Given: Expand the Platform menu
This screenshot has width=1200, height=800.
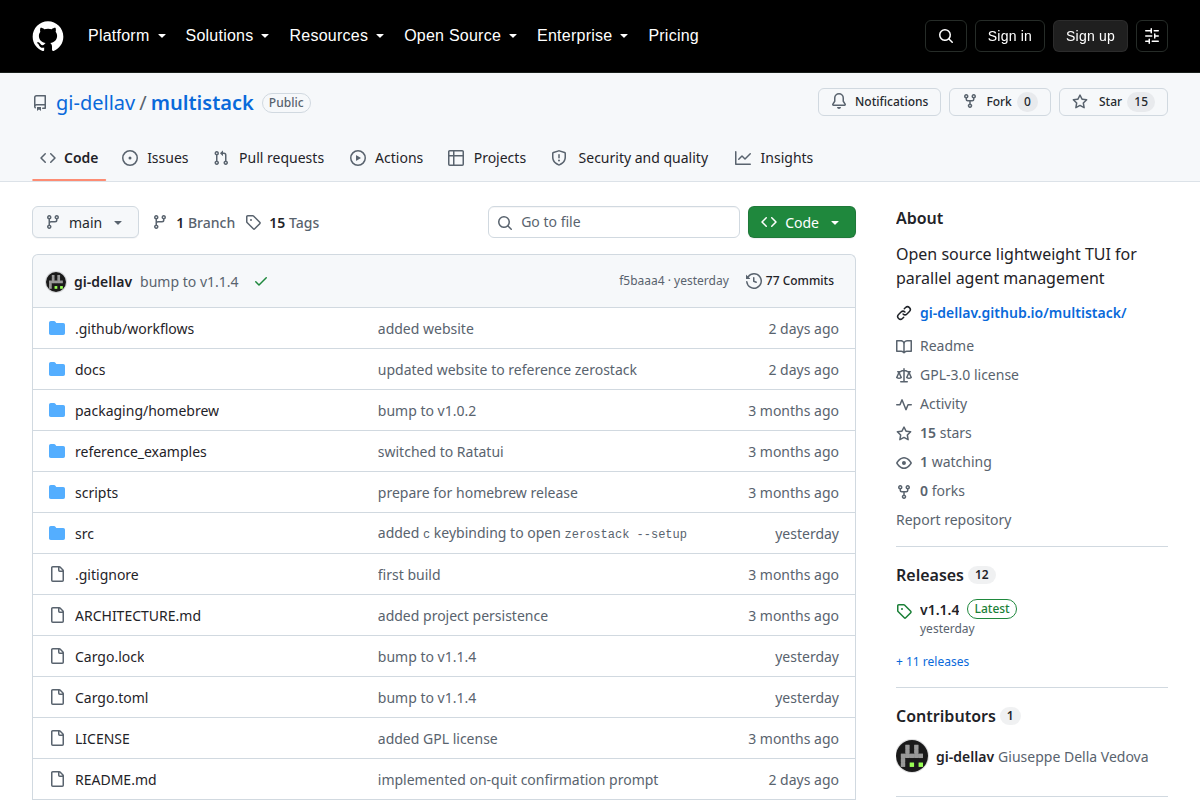Looking at the screenshot, I should coord(126,36).
